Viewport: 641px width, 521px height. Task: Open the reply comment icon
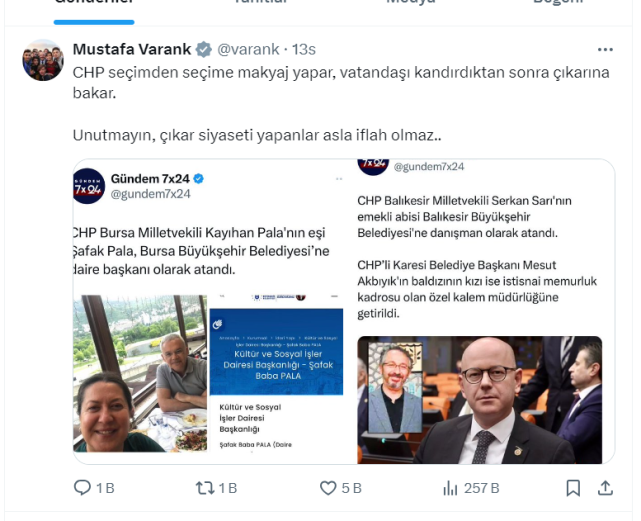[82, 488]
